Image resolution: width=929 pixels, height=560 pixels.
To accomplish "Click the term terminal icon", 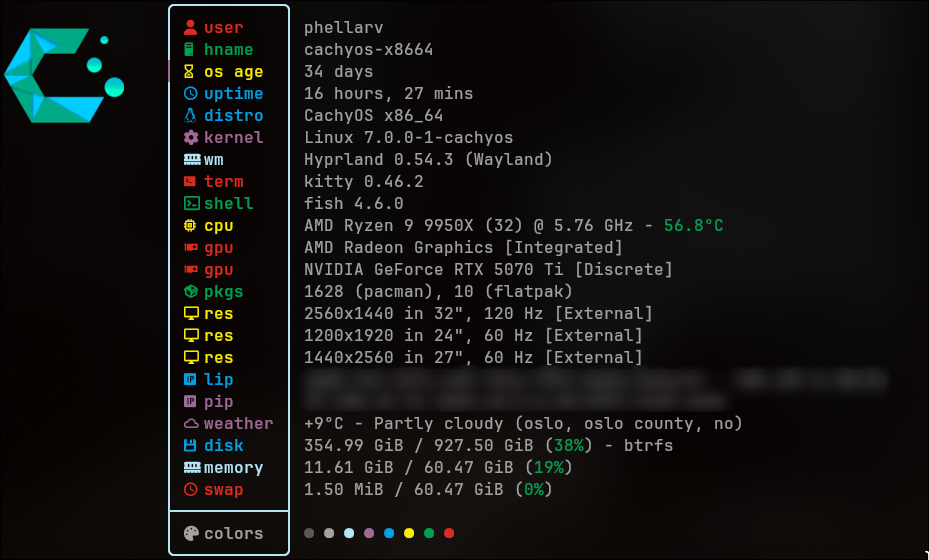I will click(190, 181).
